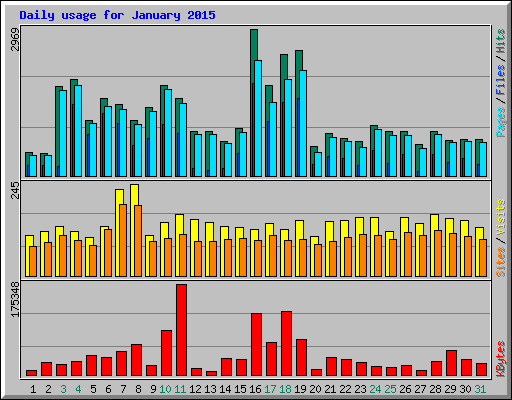The height and width of the screenshot is (400, 512).
Task: Click the day 29 label on x-axis
Action: click(450, 389)
